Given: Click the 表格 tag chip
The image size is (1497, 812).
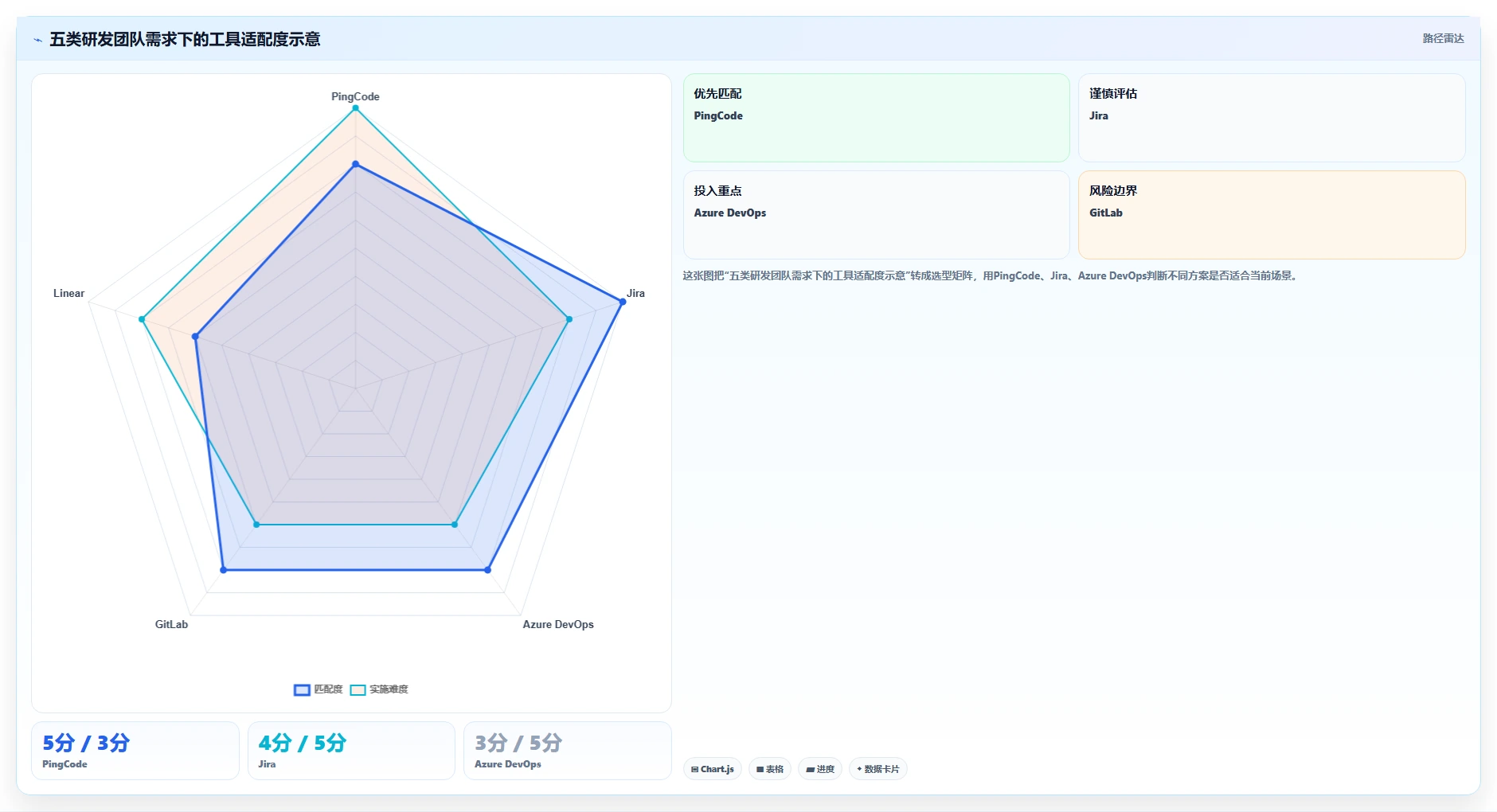Looking at the screenshot, I should pyautogui.click(x=770, y=769).
